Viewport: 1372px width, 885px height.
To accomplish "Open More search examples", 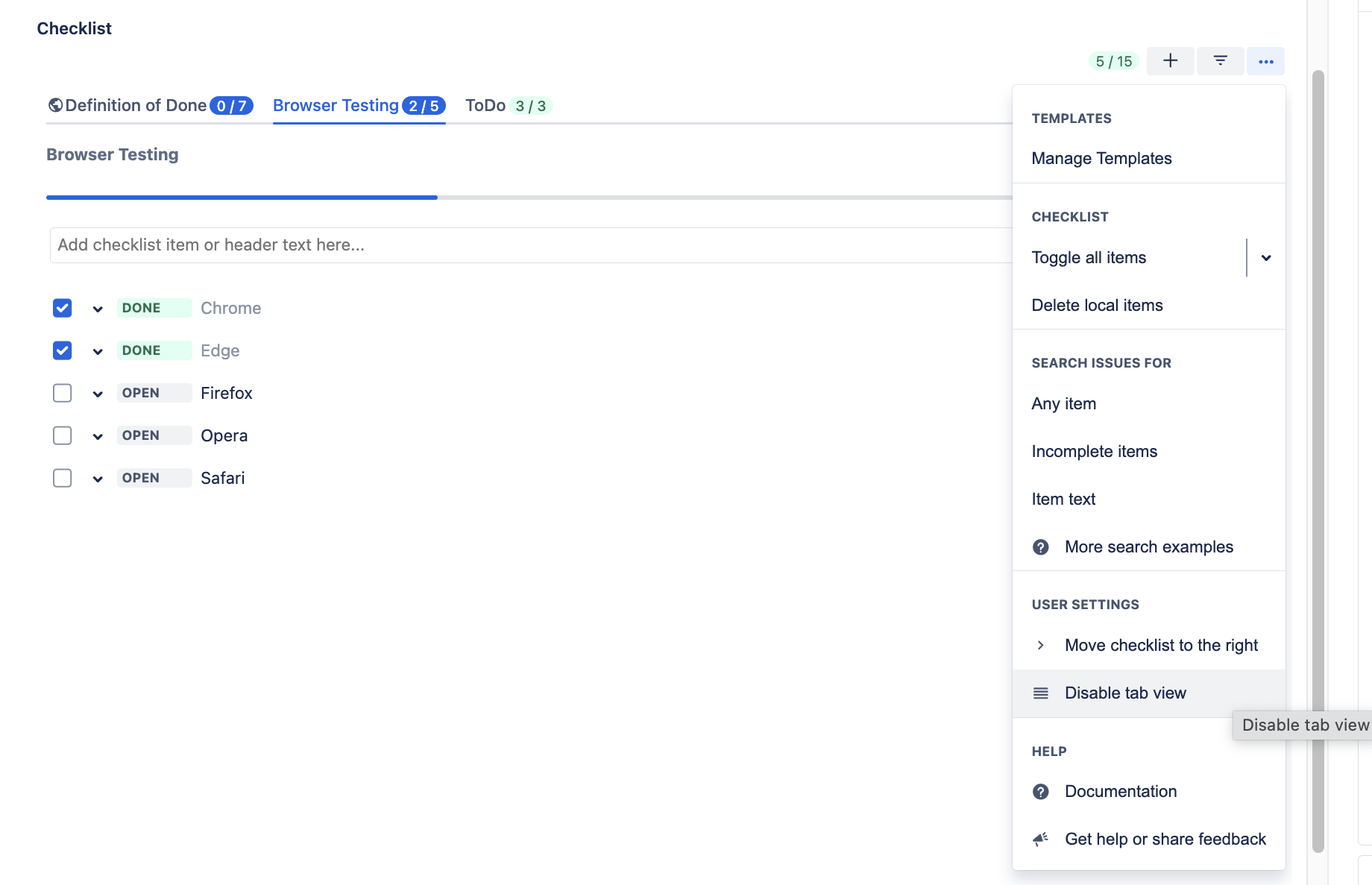I will click(x=1148, y=547).
